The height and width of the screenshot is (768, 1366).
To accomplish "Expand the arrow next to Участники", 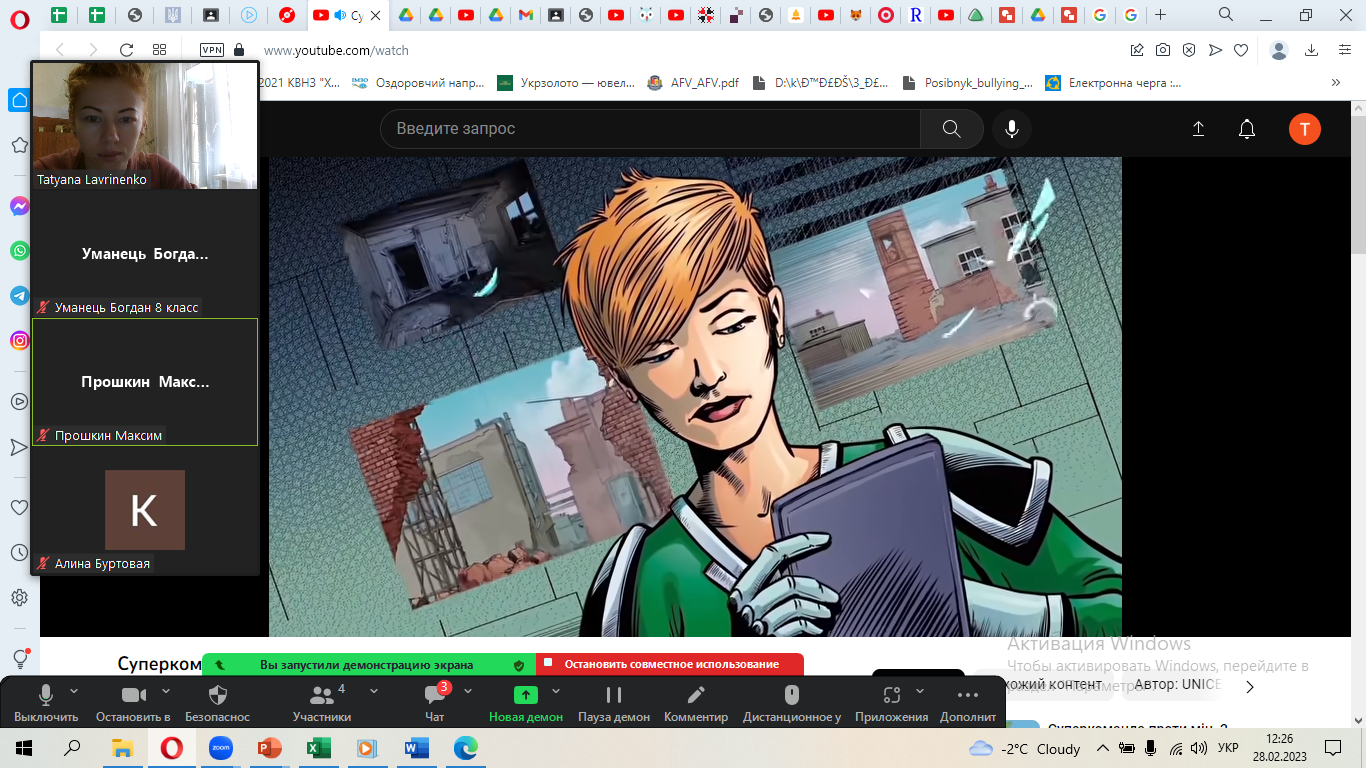I will click(x=373, y=691).
